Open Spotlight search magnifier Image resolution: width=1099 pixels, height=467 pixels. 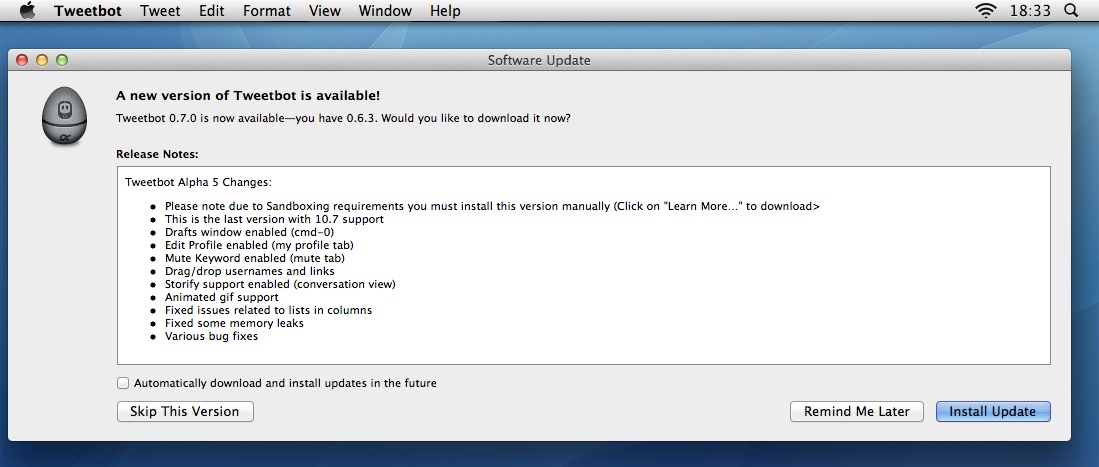pyautogui.click(x=1070, y=11)
